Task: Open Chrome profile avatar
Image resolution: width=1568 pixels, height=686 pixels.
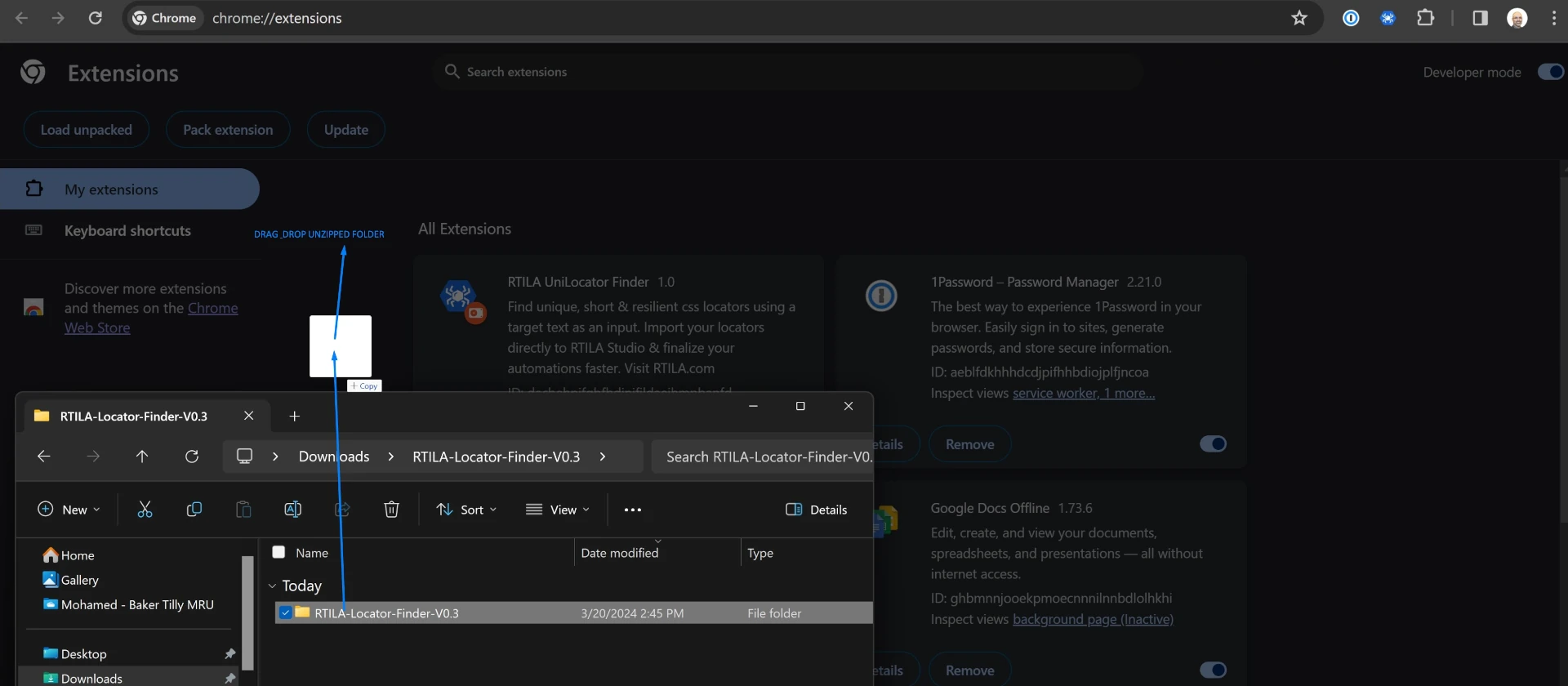Action: [x=1517, y=18]
